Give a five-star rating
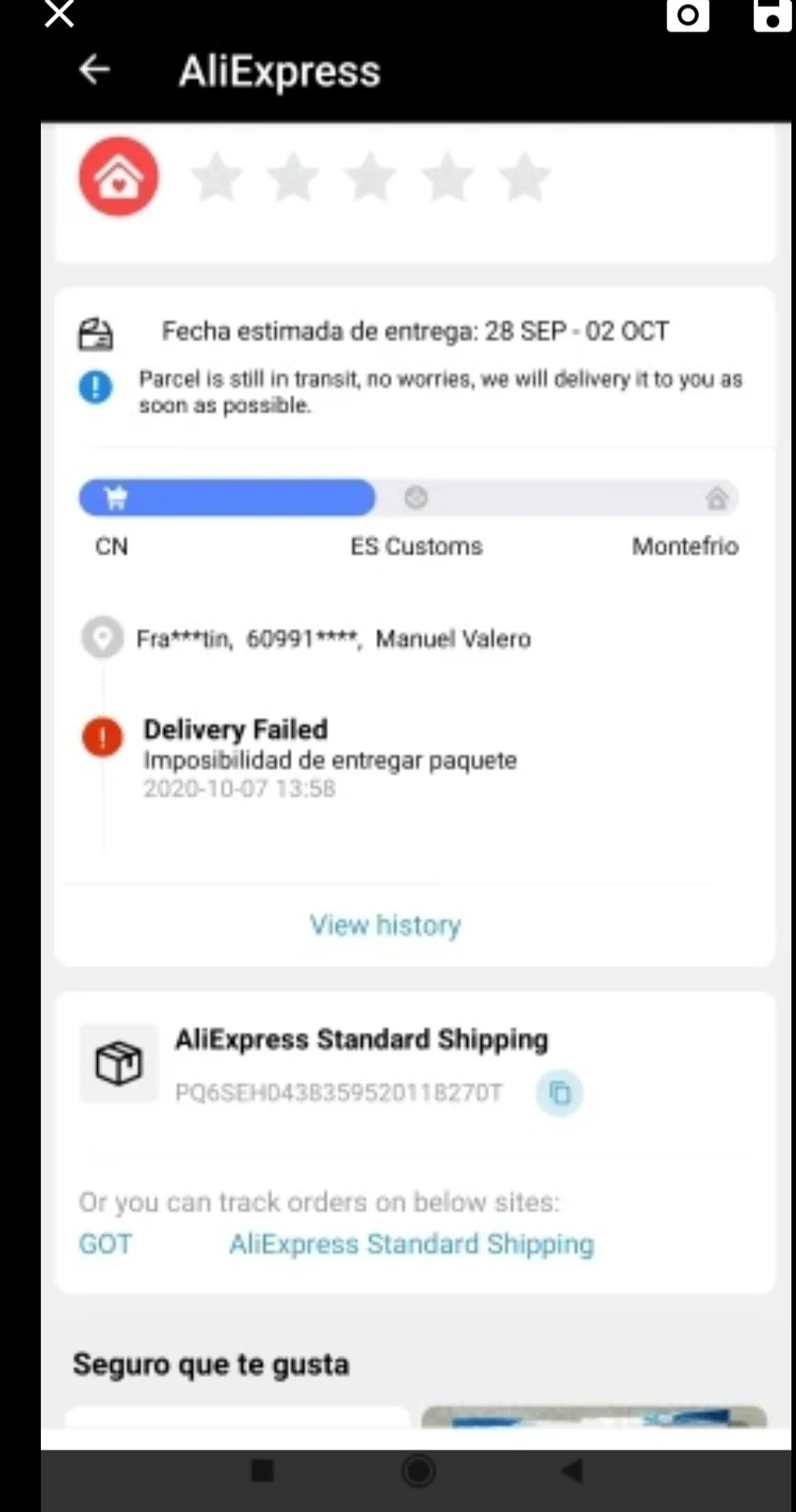The image size is (796, 1512). [525, 177]
